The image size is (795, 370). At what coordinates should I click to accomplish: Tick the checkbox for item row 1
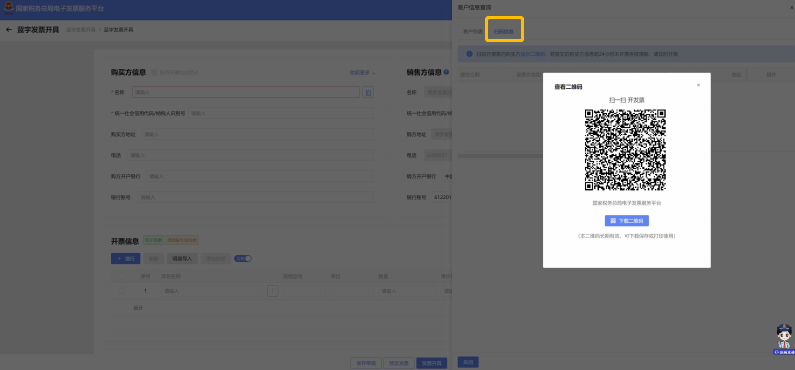click(x=121, y=291)
